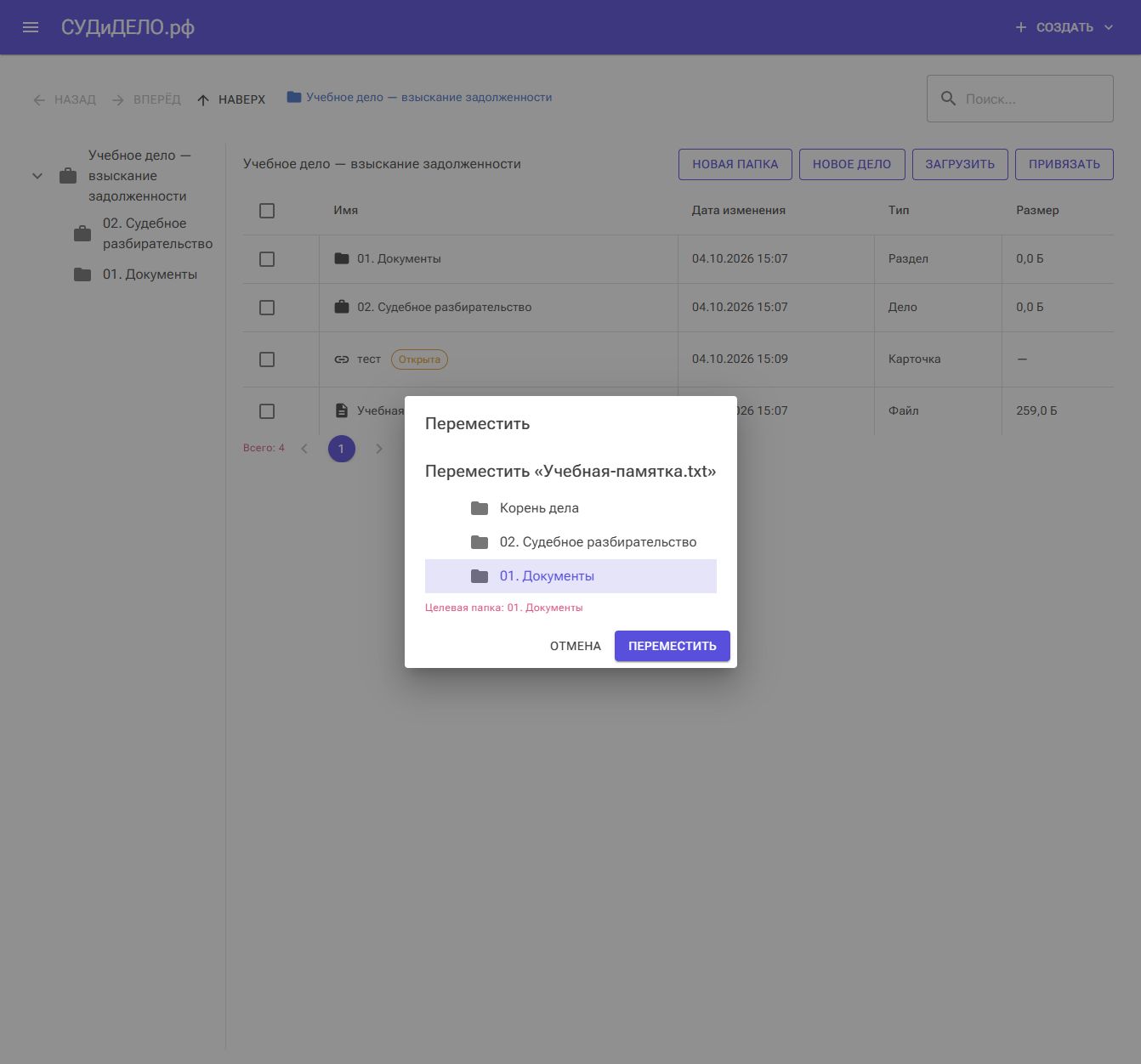The height and width of the screenshot is (1064, 1141).
Task: Select 01. Документы in sidebar tree
Action: click(150, 274)
